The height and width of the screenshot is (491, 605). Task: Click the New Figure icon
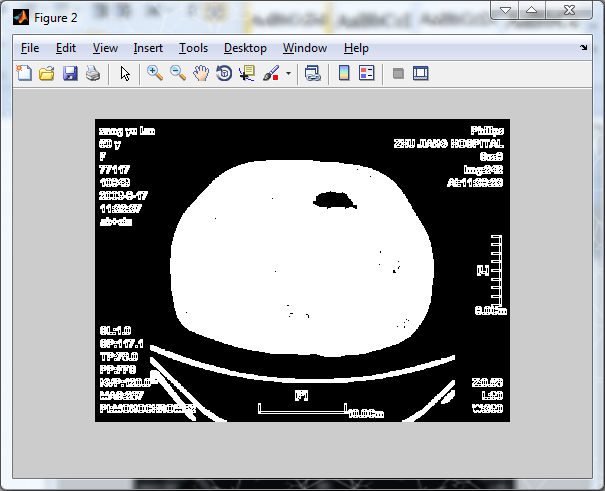(24, 73)
